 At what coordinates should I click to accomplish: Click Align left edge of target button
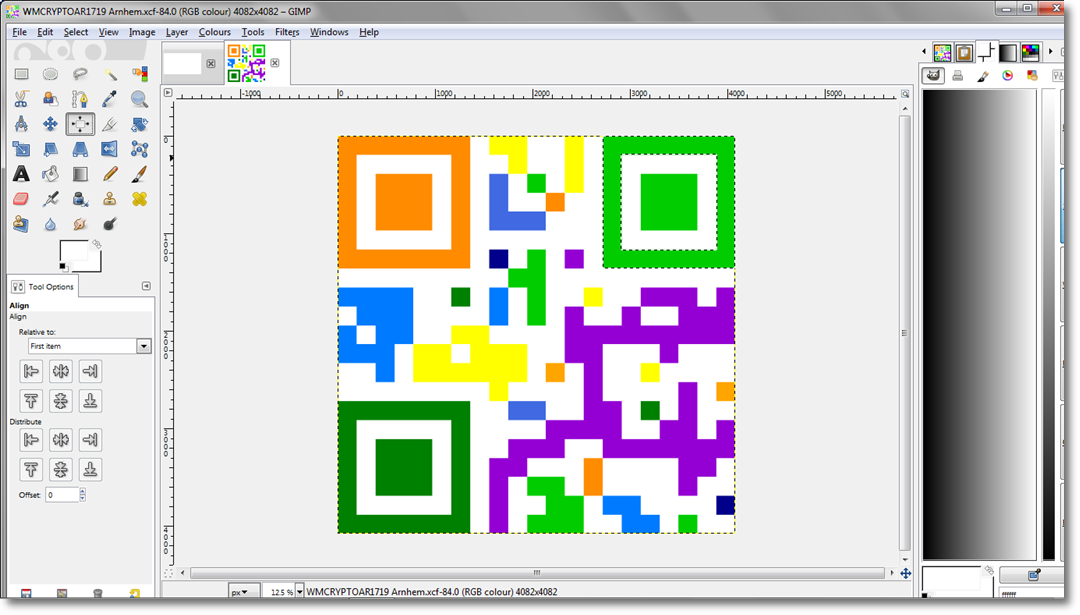click(31, 371)
